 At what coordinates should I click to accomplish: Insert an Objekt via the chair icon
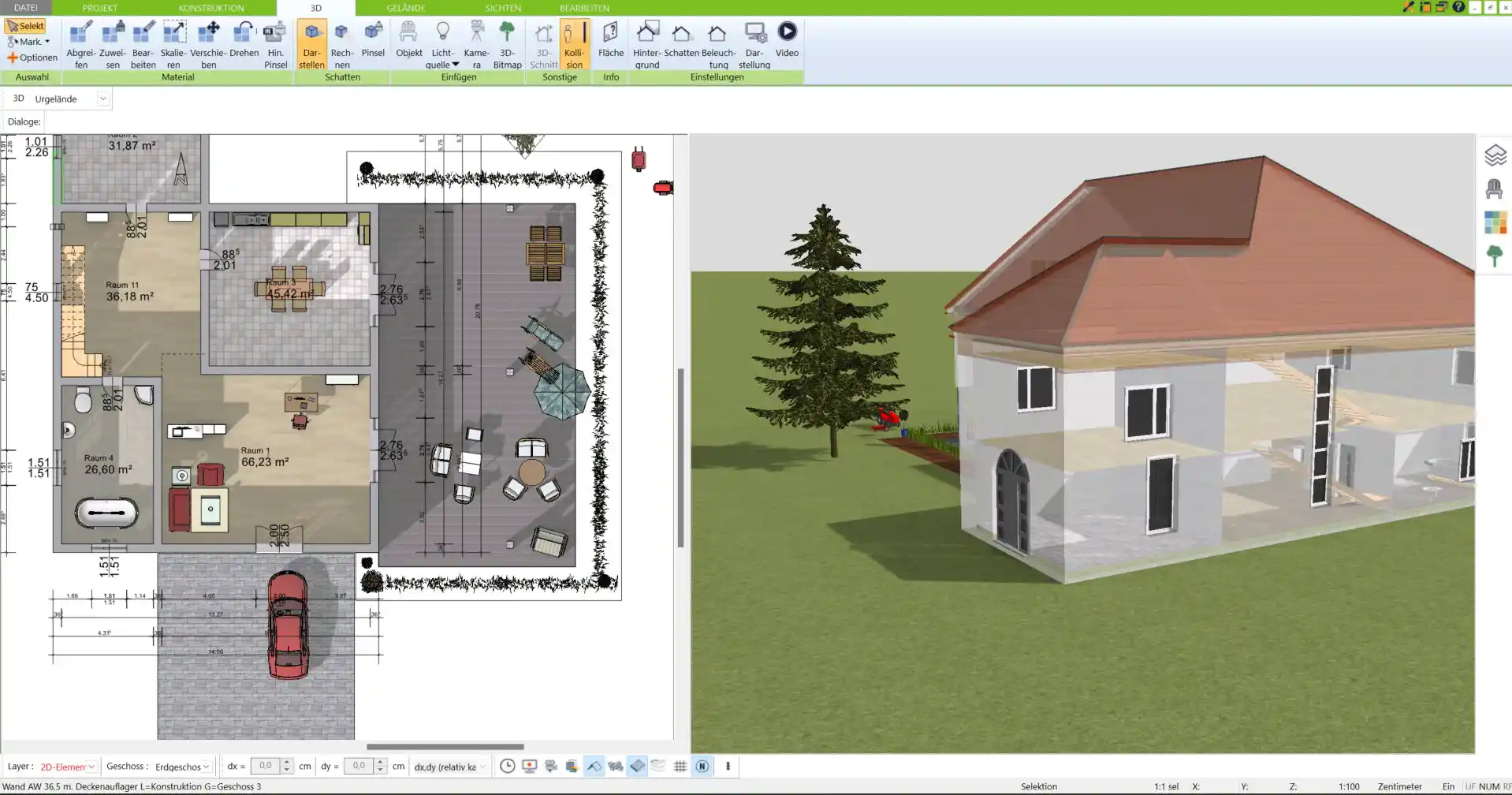click(x=408, y=39)
